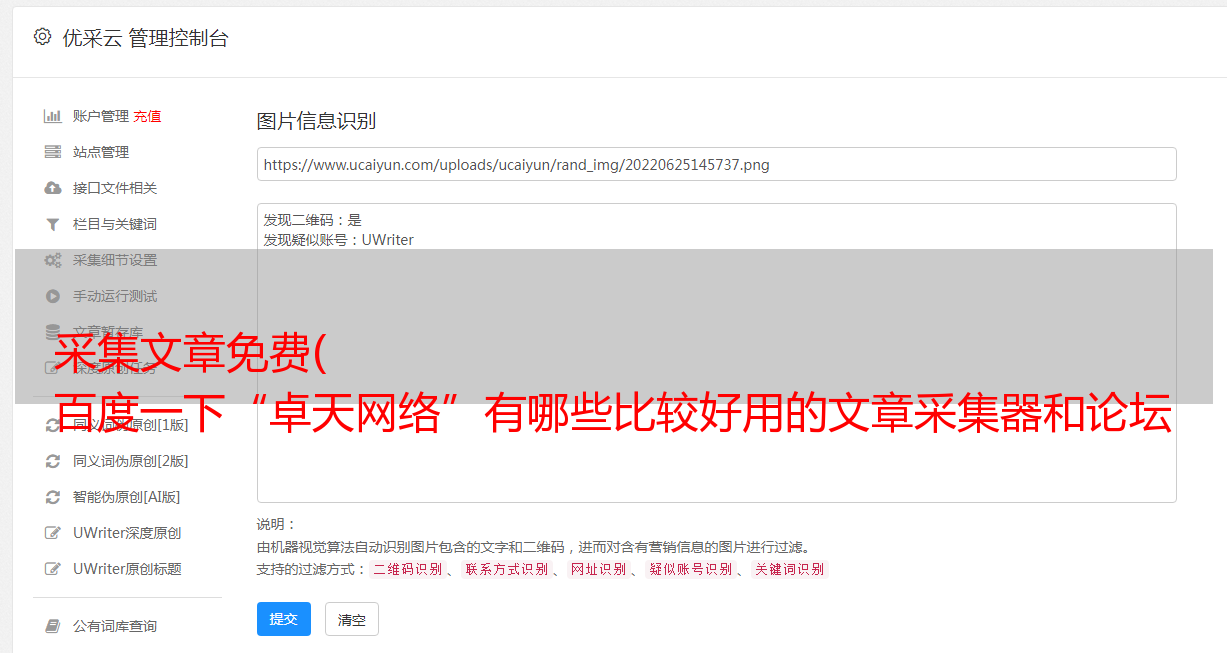This screenshot has width=1227, height=653.
Task: Open 站点管理 via its server icon
Action: (53, 152)
